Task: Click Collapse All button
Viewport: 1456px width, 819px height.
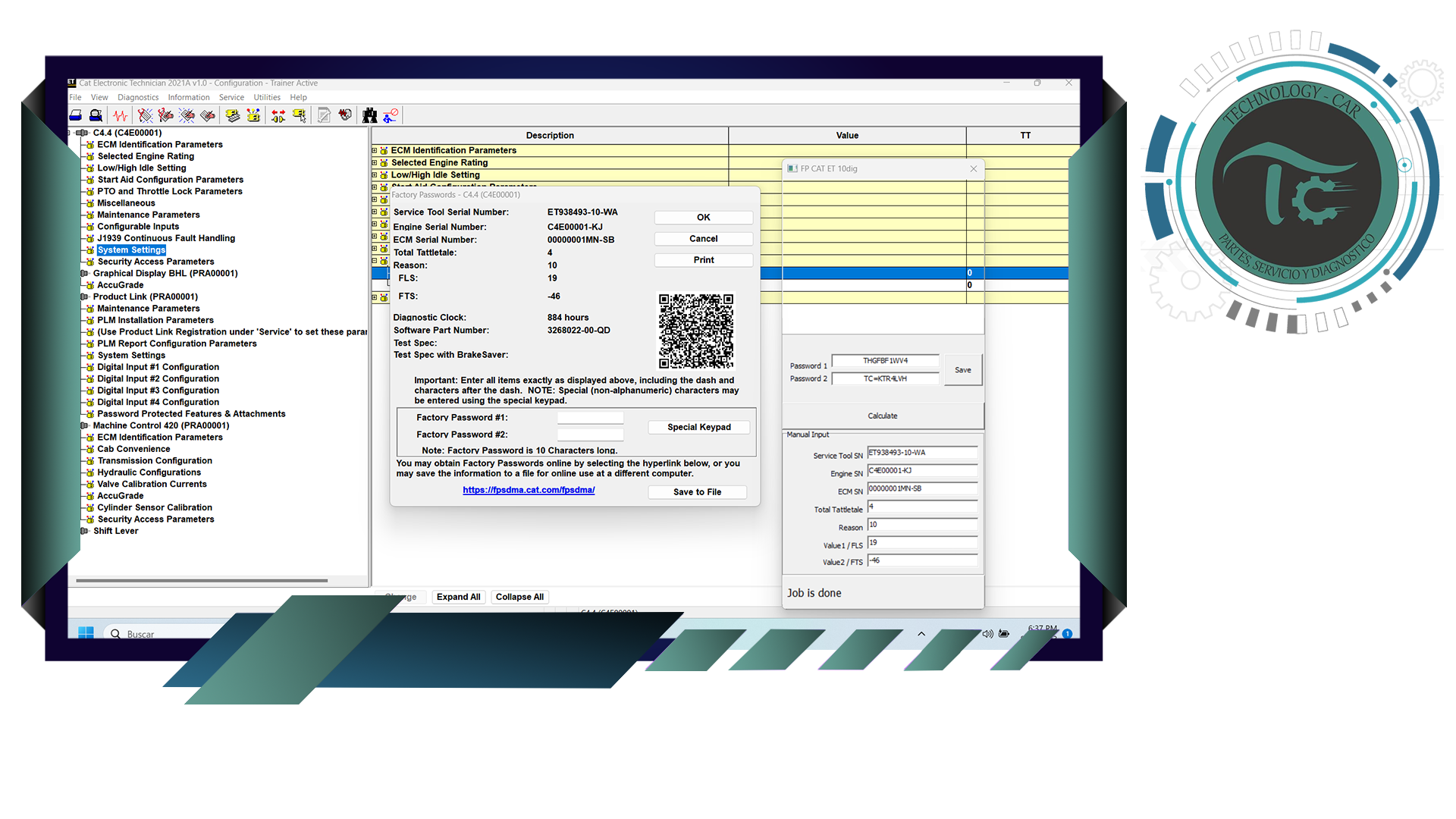Action: (x=519, y=597)
